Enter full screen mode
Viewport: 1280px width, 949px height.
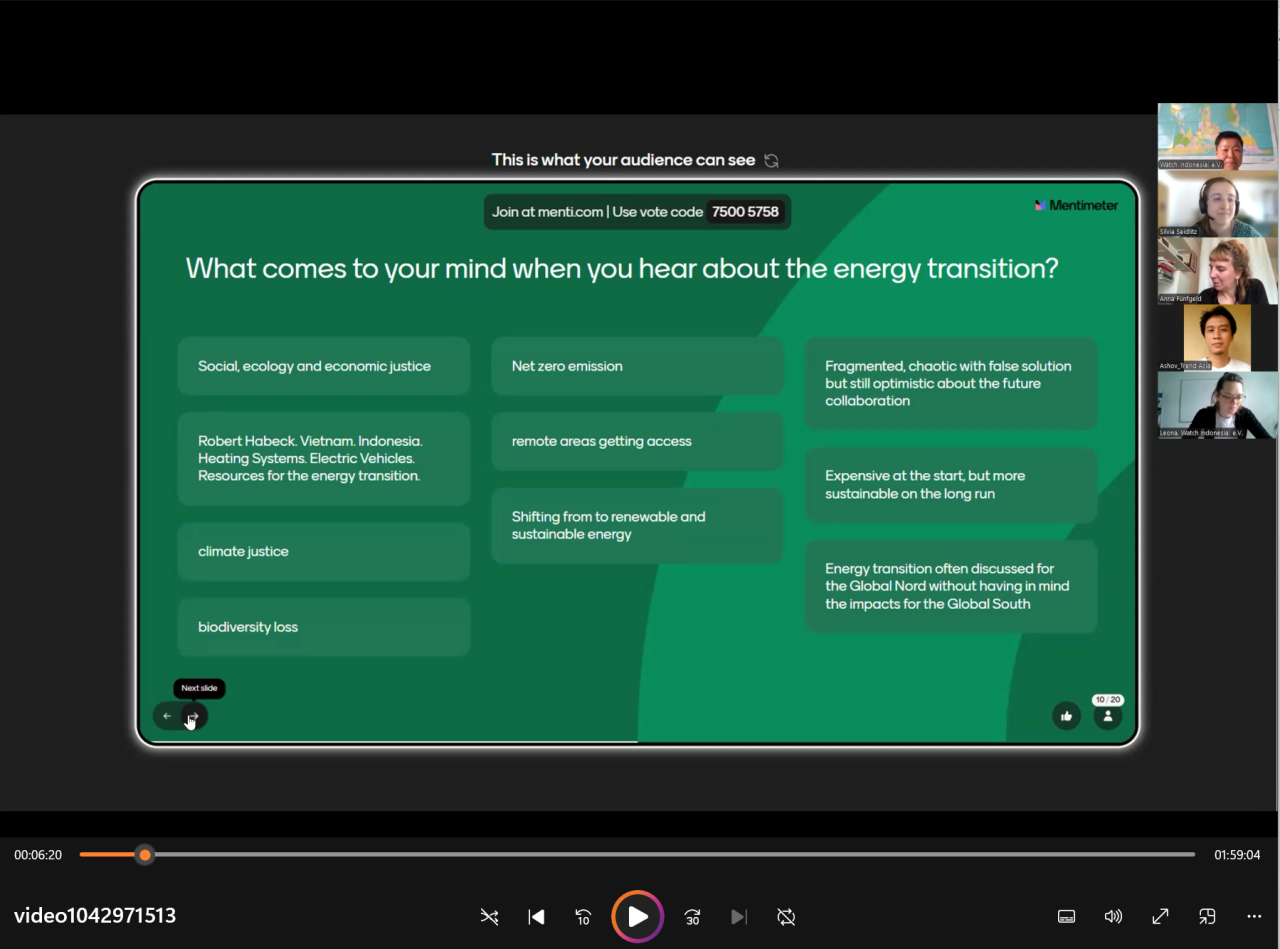pyautogui.click(x=1160, y=917)
